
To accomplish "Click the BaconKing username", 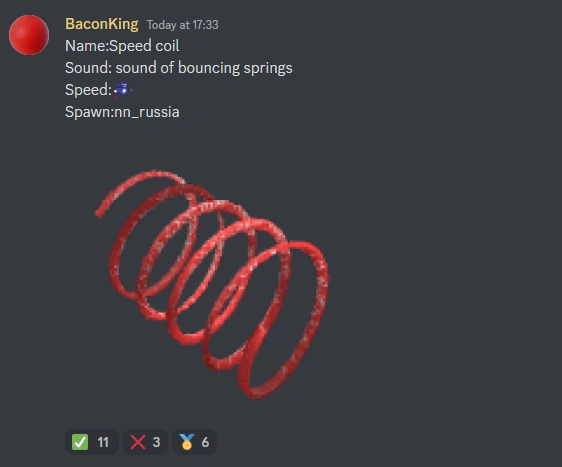I will [102, 24].
